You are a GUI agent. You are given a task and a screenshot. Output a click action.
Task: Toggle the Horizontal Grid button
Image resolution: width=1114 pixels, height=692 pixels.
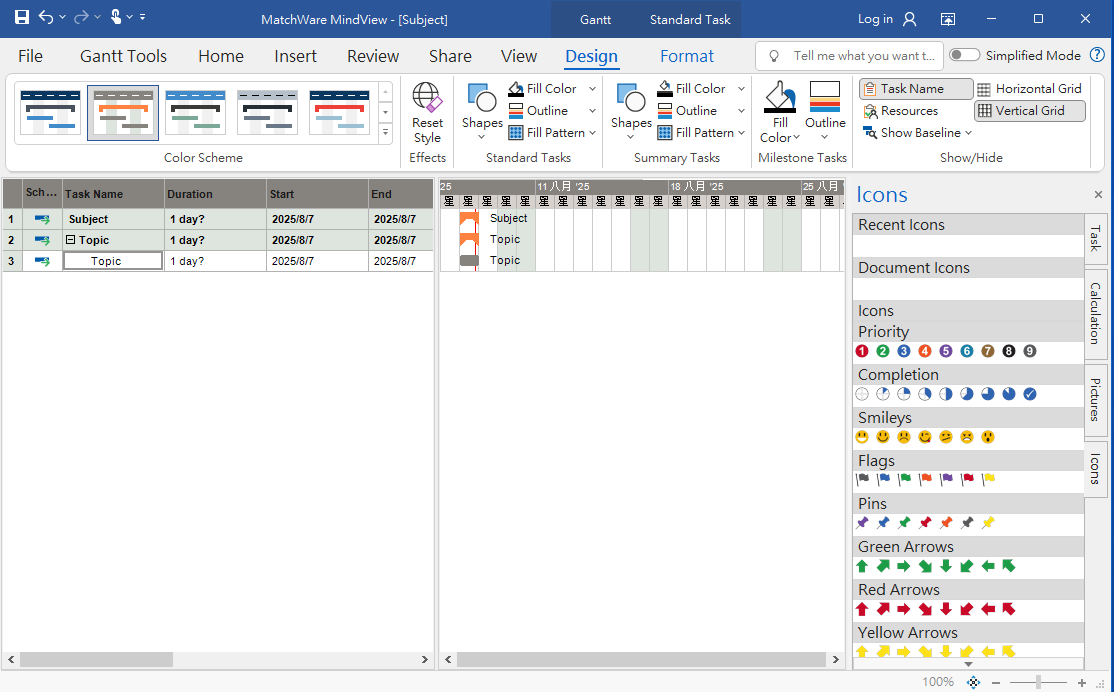(x=1029, y=89)
